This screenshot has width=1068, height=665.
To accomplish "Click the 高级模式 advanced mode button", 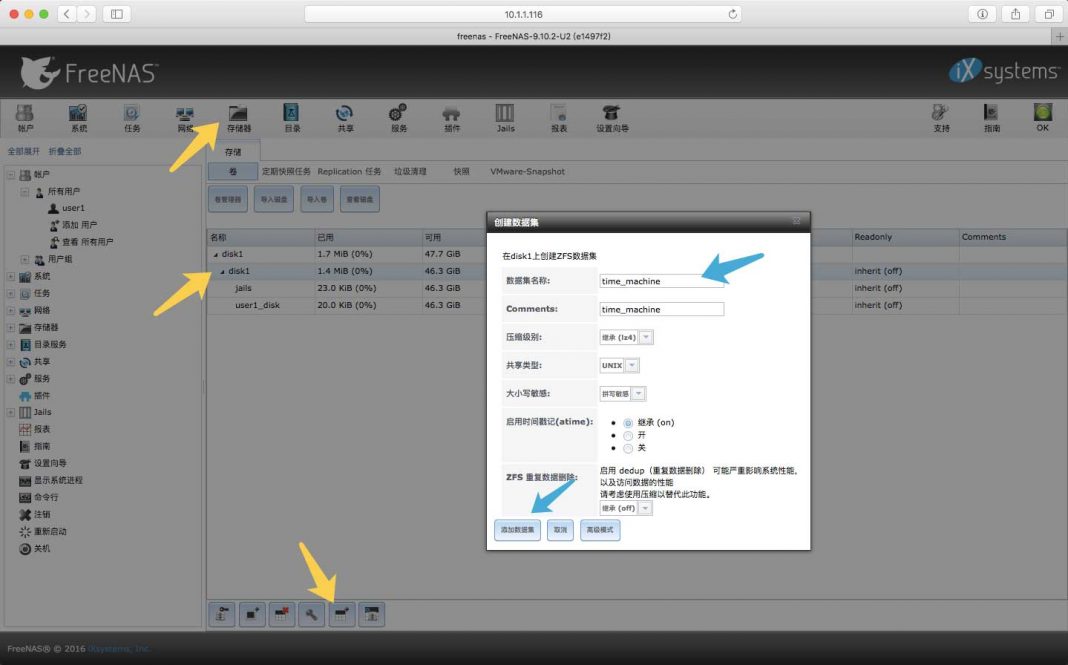I will (x=600, y=530).
